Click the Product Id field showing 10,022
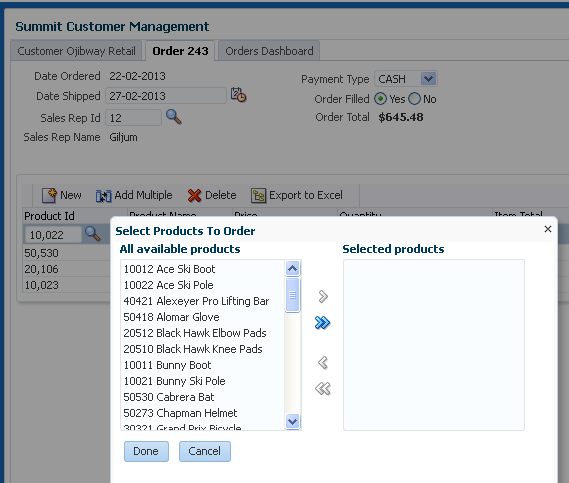The width and height of the screenshot is (569, 483). pos(53,235)
